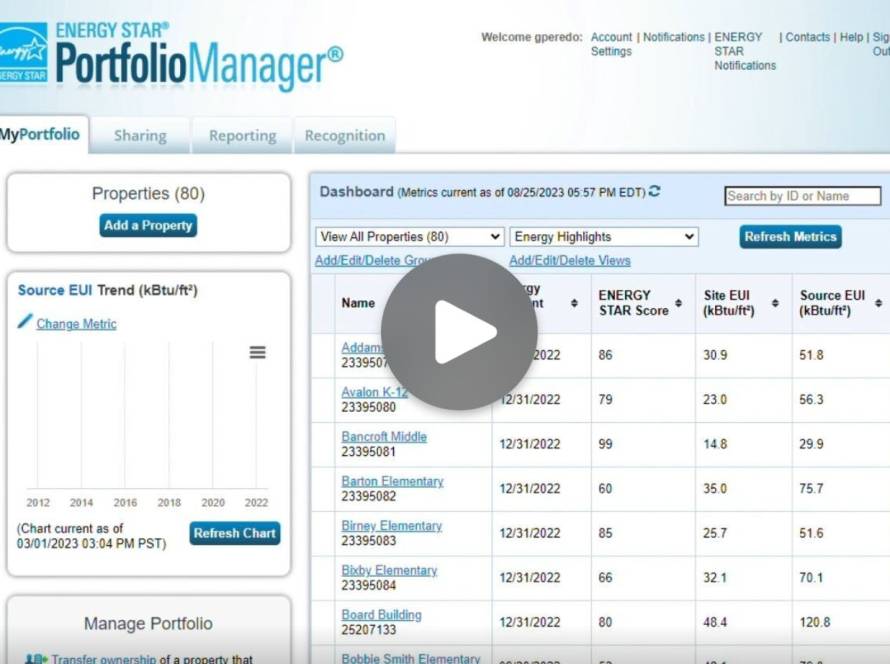Viewport: 890px width, 664px height.
Task: Click the Refresh Metrics button
Action: click(790, 237)
